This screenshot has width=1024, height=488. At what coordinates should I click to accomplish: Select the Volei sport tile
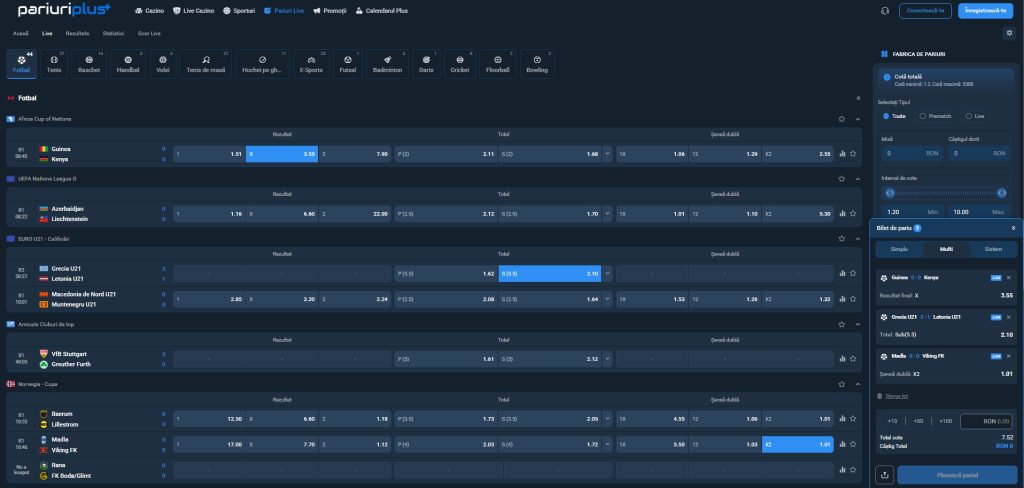coord(163,64)
